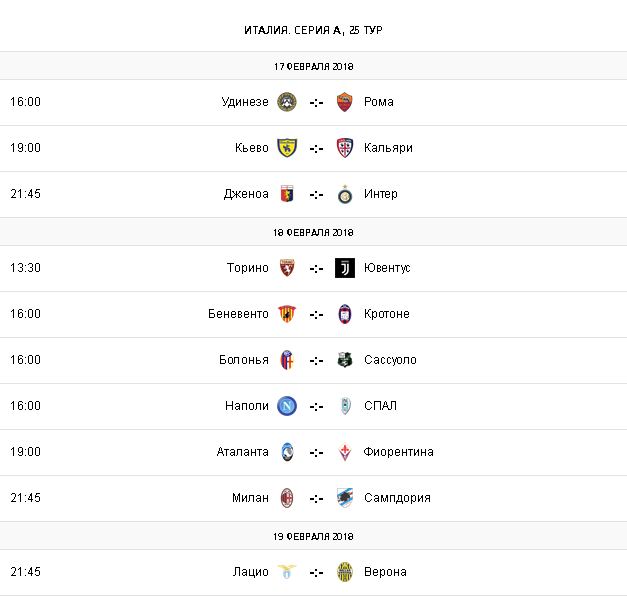627x596 pixels.
Task: Click the 18 February 2018 date header
Action: (313, 232)
